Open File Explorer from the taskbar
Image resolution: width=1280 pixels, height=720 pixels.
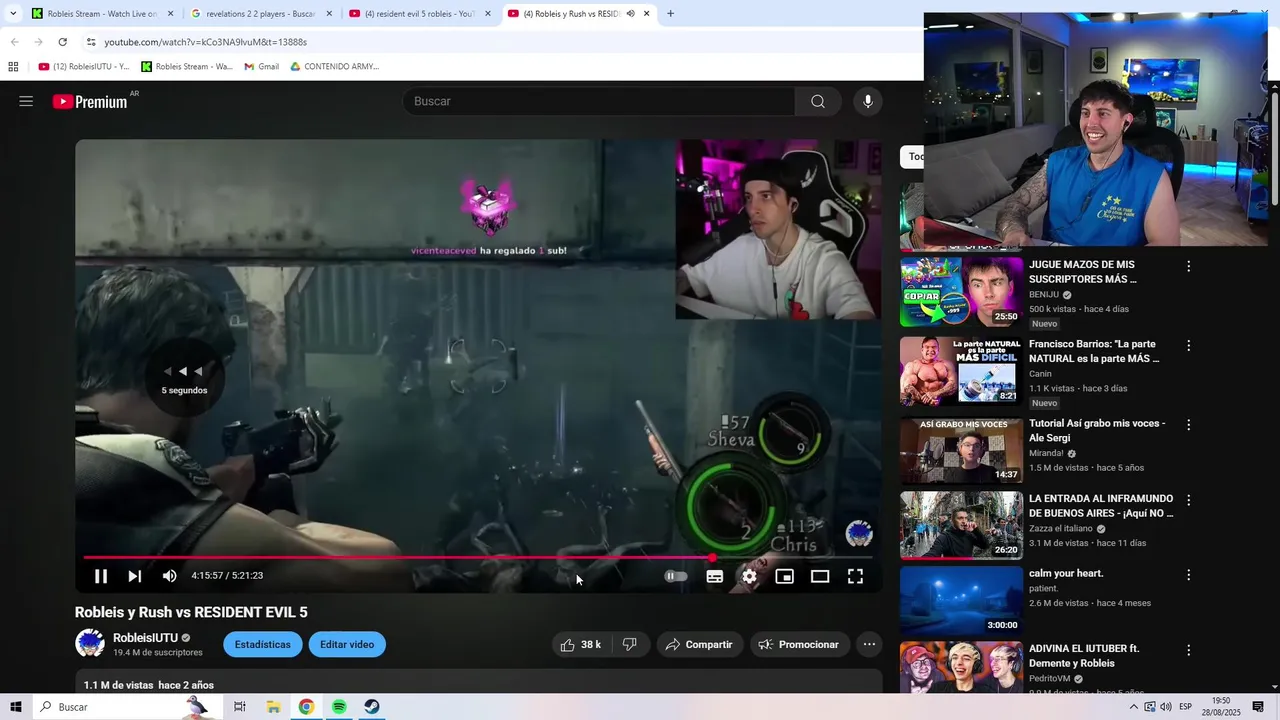273,707
